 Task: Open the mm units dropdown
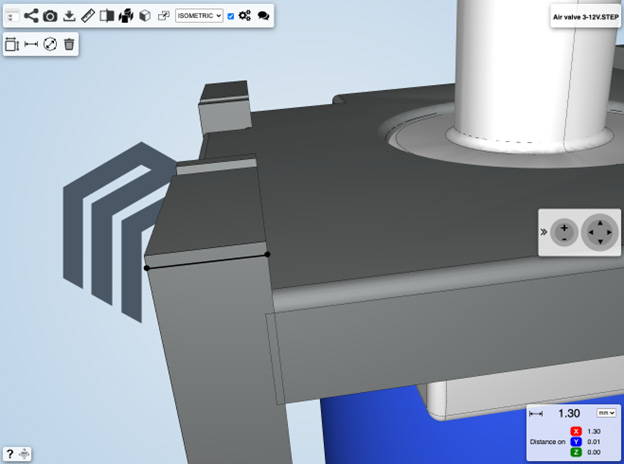tap(605, 412)
